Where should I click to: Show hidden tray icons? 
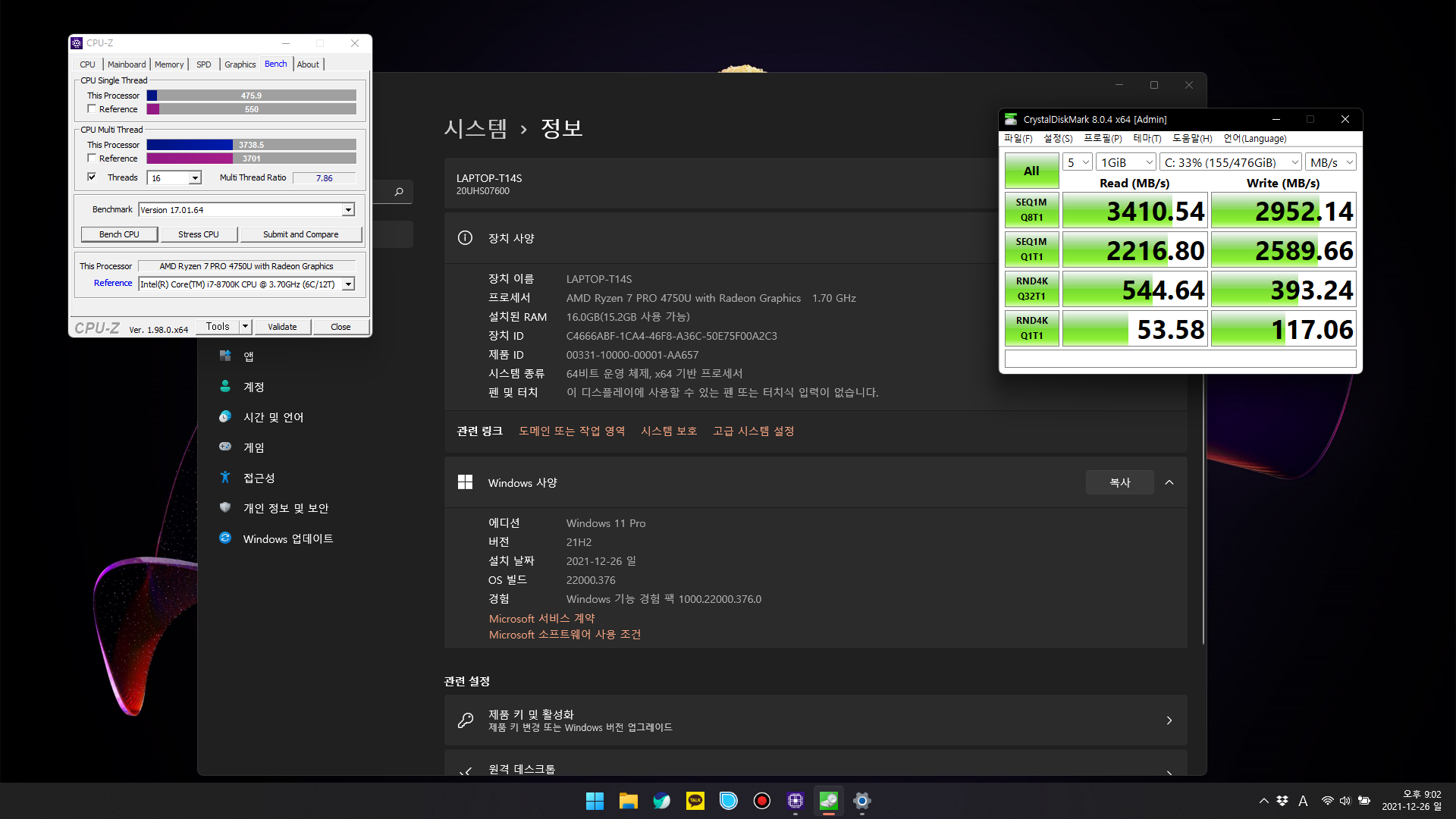[x=1263, y=801]
